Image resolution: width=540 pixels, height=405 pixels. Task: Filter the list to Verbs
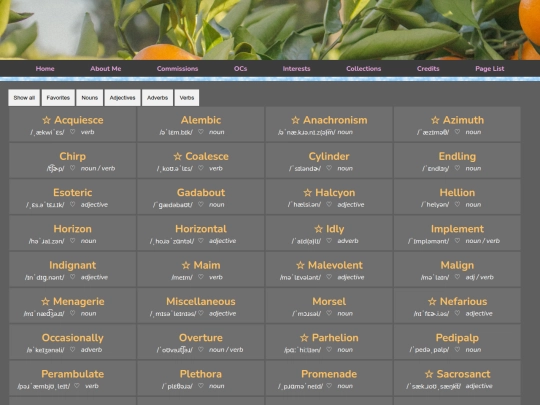[187, 98]
